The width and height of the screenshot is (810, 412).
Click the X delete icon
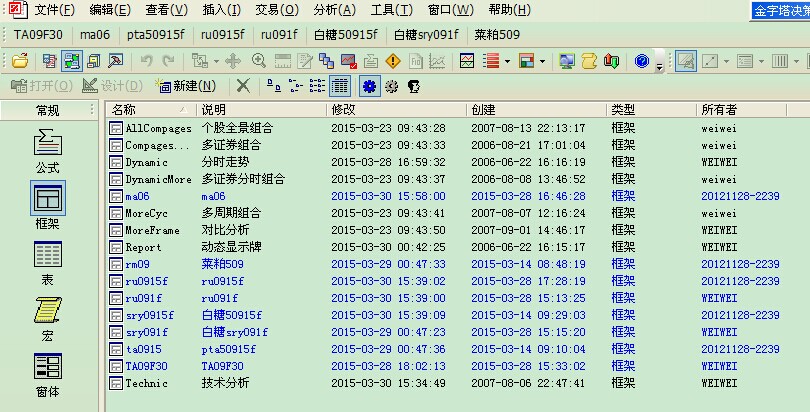point(243,86)
